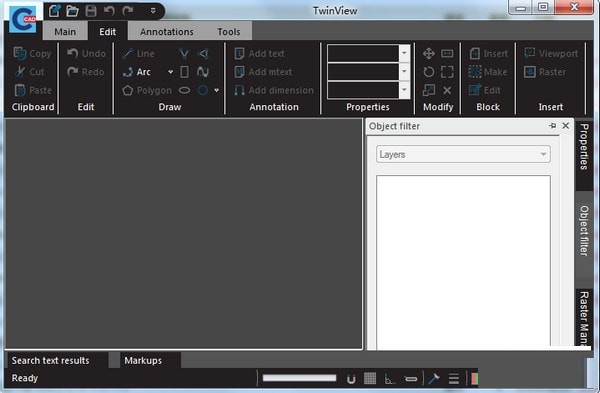Click Make in the Block group
The width and height of the screenshot is (600, 393).
pyautogui.click(x=488, y=72)
